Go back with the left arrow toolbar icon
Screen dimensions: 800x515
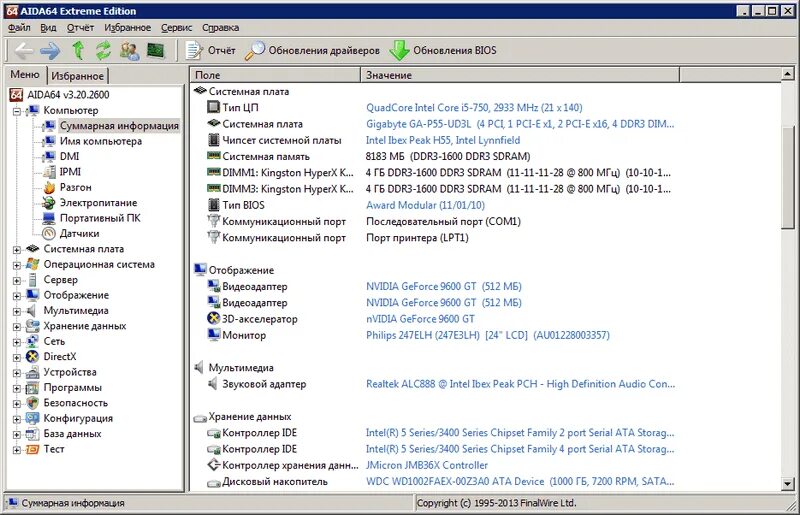click(x=23, y=50)
